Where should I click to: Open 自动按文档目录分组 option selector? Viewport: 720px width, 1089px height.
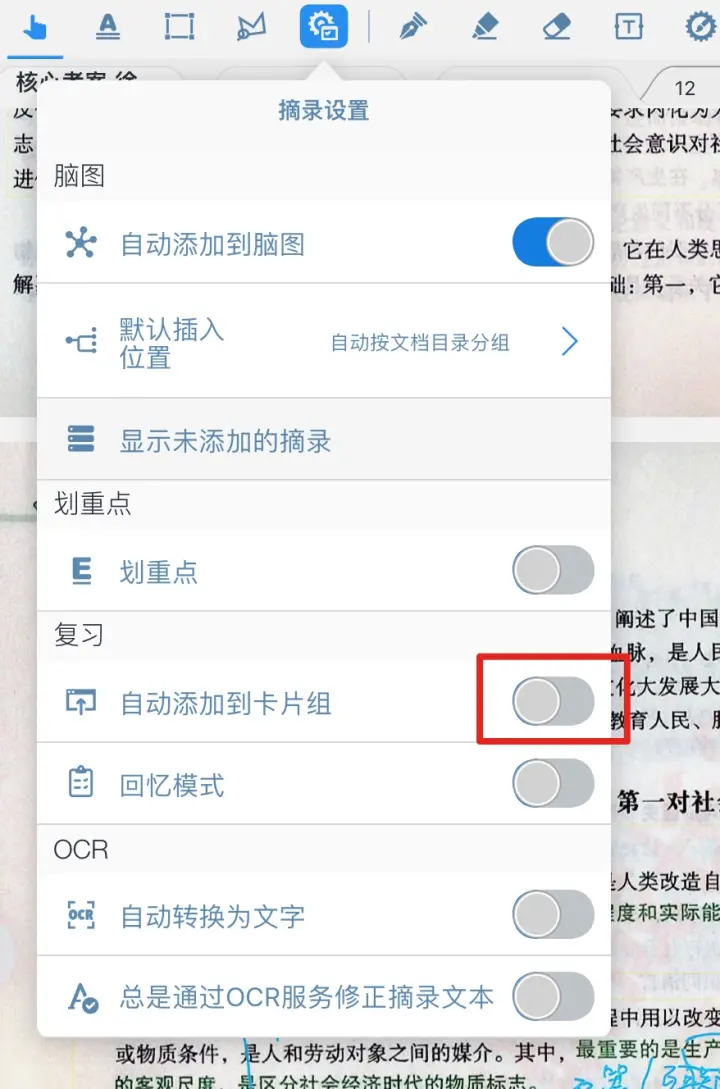(420, 342)
